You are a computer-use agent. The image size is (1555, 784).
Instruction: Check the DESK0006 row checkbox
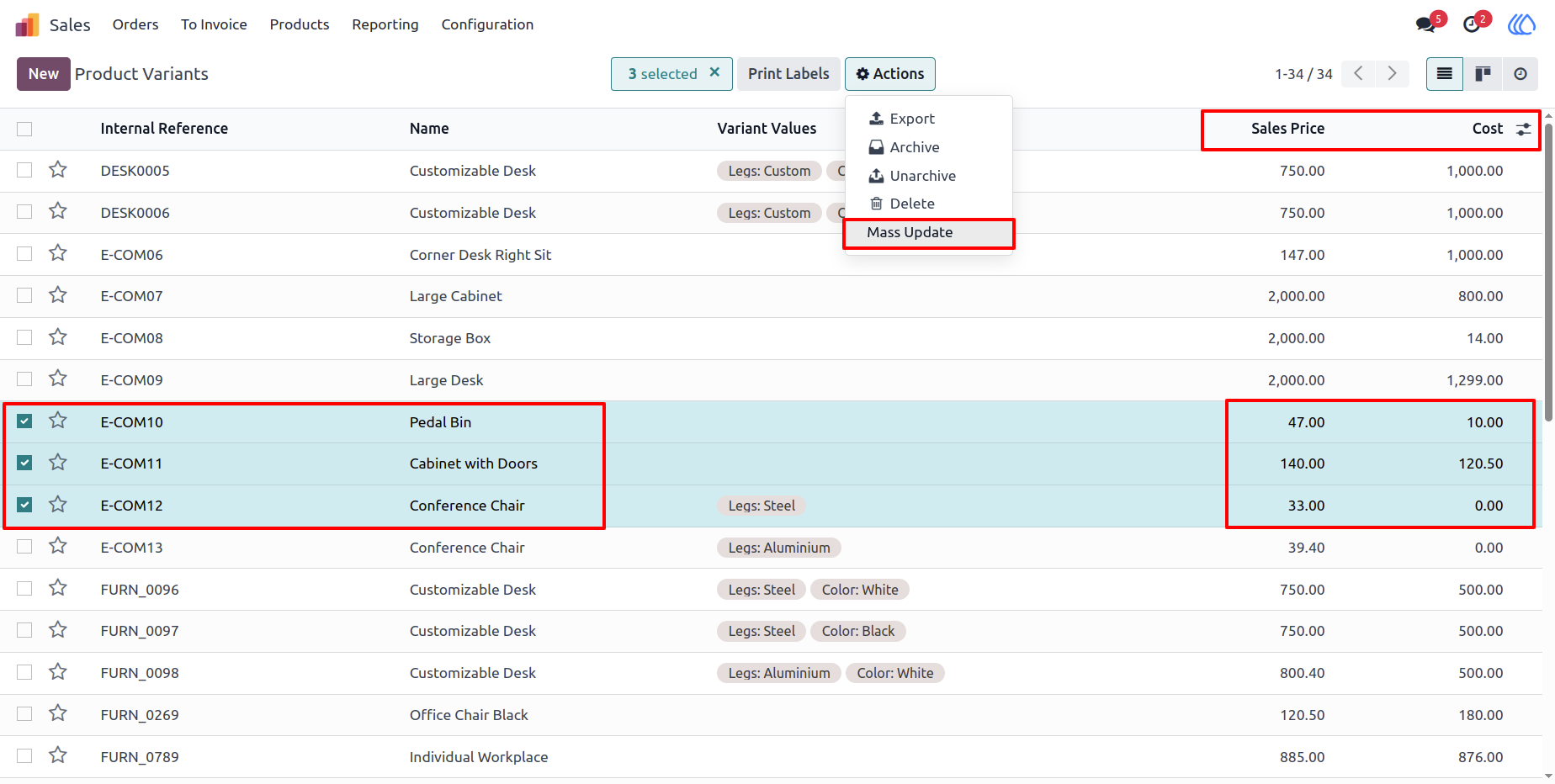pyautogui.click(x=24, y=212)
